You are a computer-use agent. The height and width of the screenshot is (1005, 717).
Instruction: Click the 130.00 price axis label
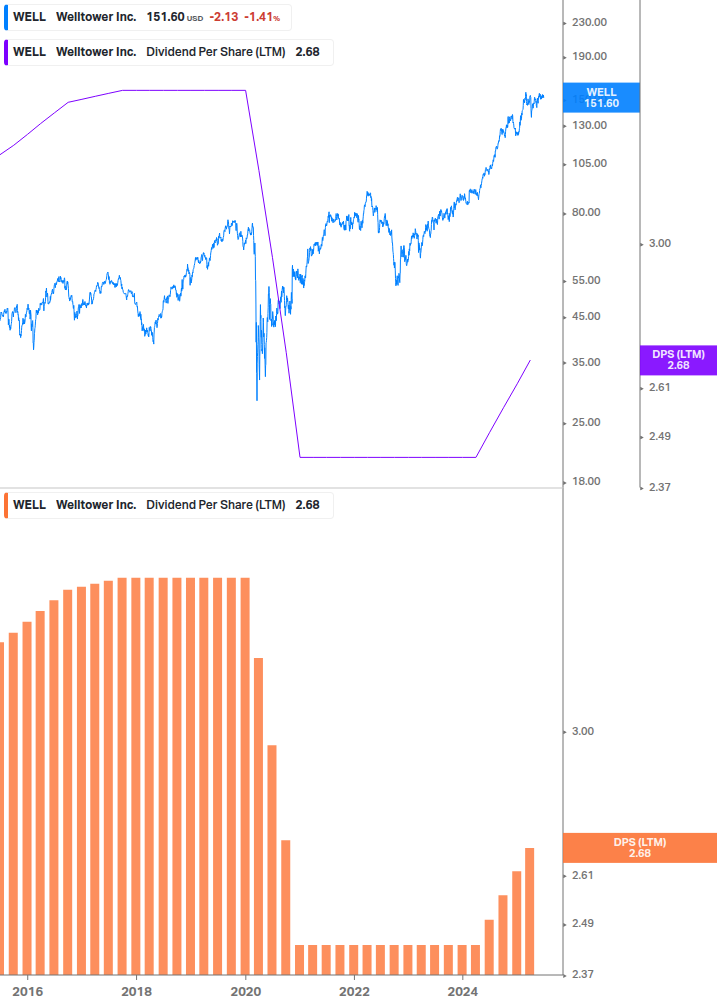point(589,126)
